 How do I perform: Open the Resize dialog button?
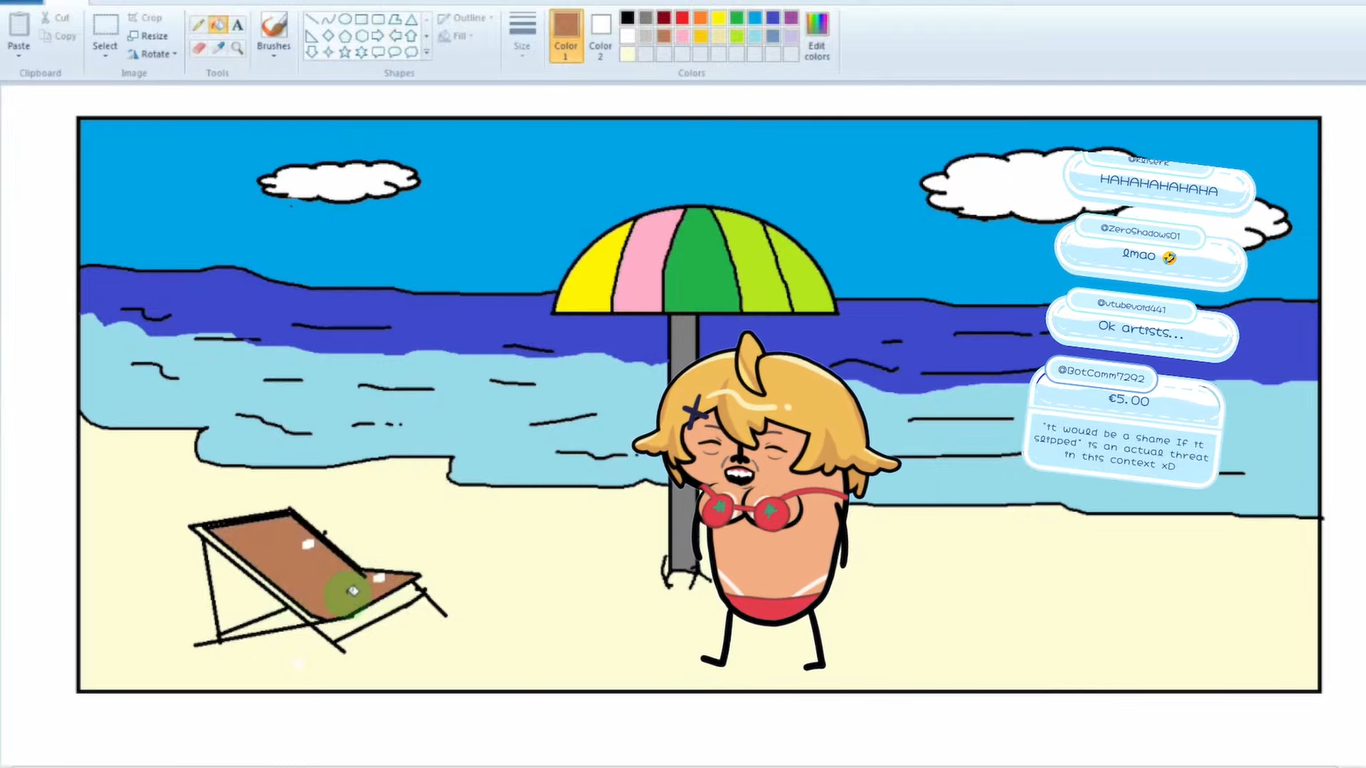pyautogui.click(x=148, y=36)
